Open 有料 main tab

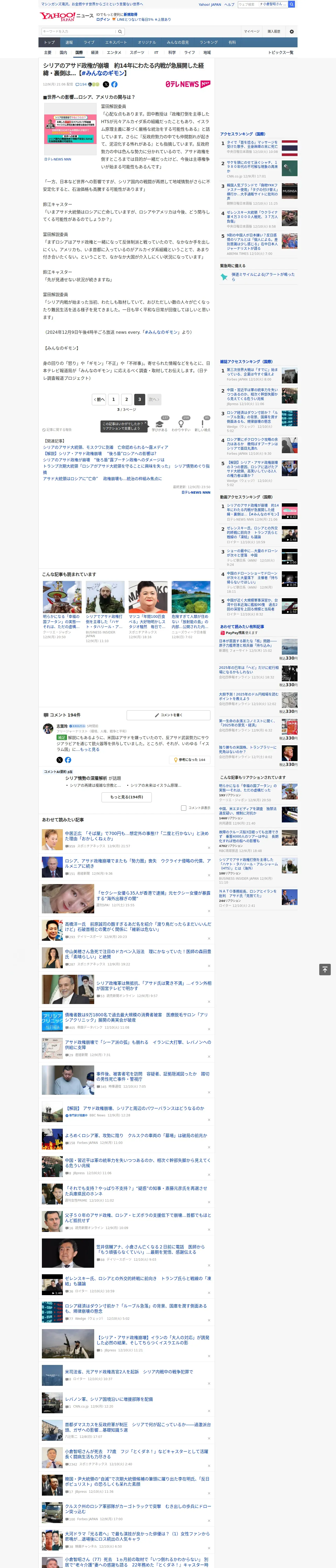232,42
